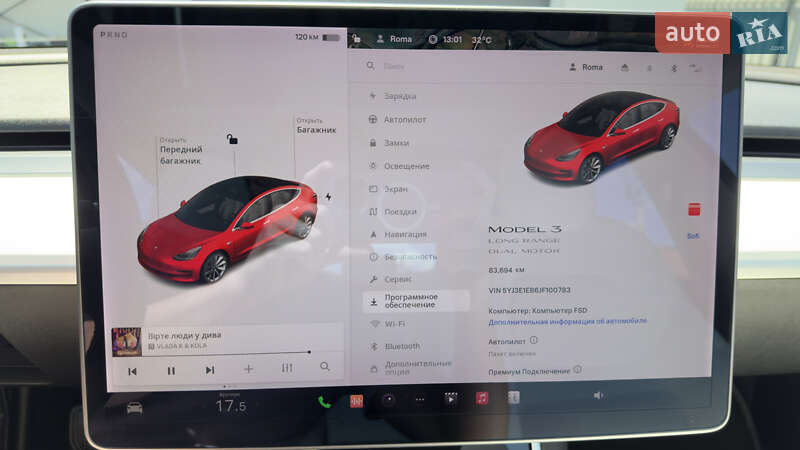
Task: Tap the PRND gear indicator
Action: point(114,35)
